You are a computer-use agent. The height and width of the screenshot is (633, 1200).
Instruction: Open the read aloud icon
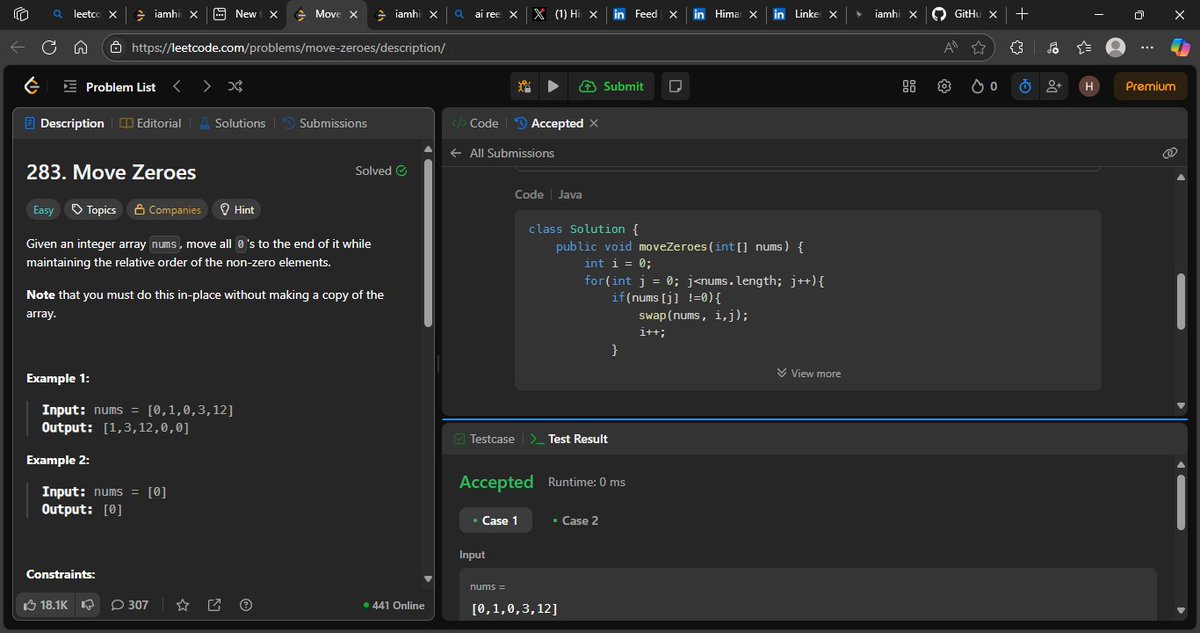(x=950, y=47)
